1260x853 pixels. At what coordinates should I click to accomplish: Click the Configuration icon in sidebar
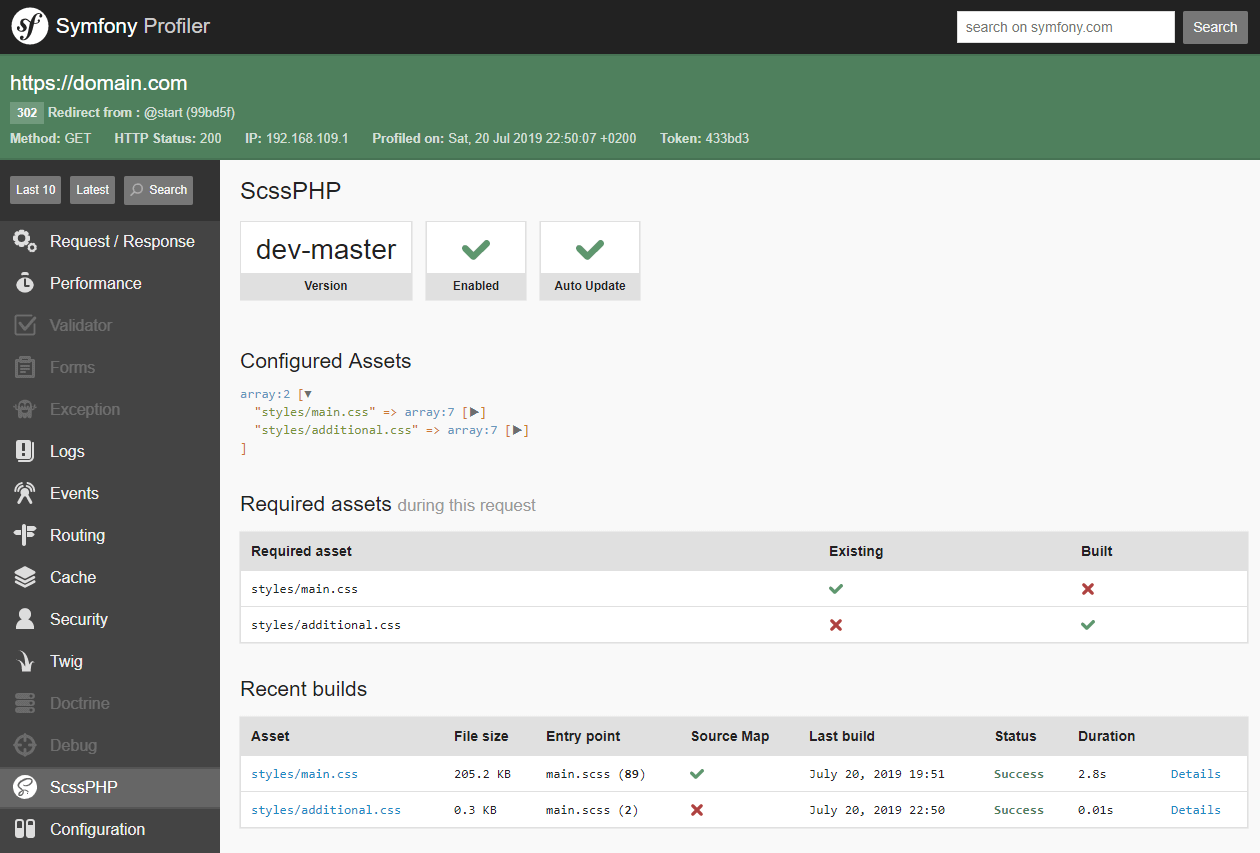[25, 829]
